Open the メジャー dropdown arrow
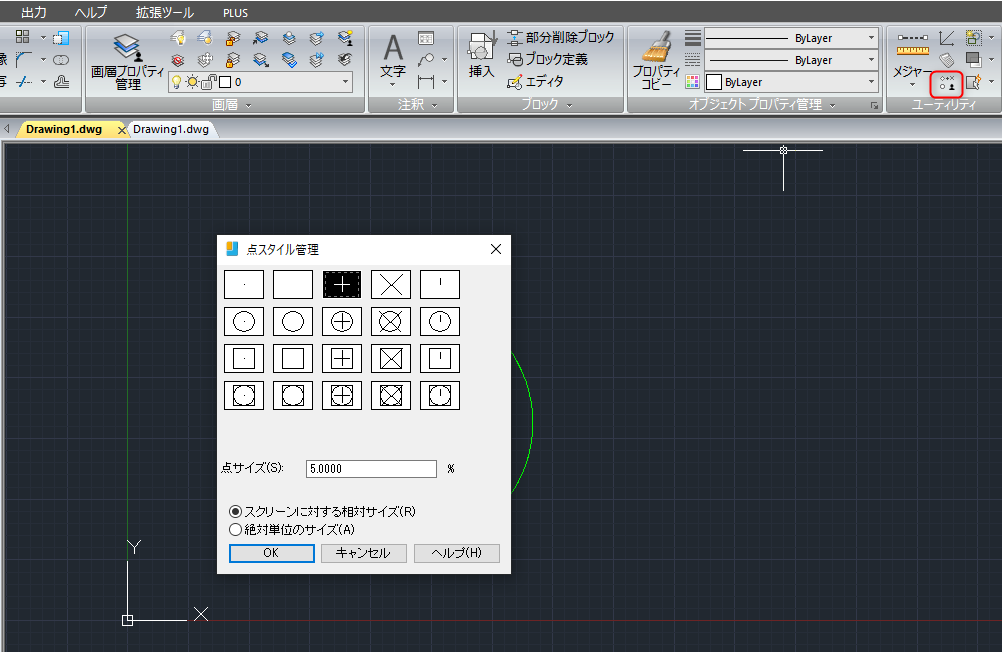1002x652 pixels. [x=913, y=85]
